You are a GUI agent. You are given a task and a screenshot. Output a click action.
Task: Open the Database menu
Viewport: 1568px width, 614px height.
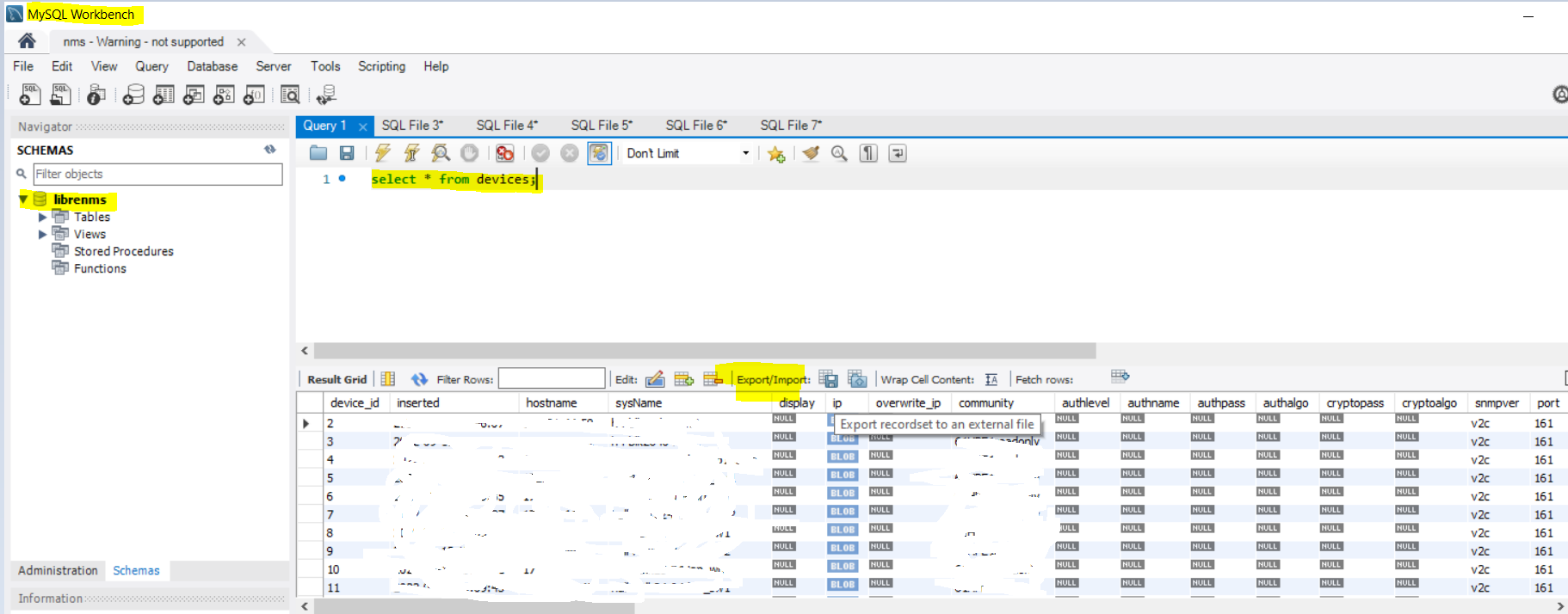[x=213, y=66]
